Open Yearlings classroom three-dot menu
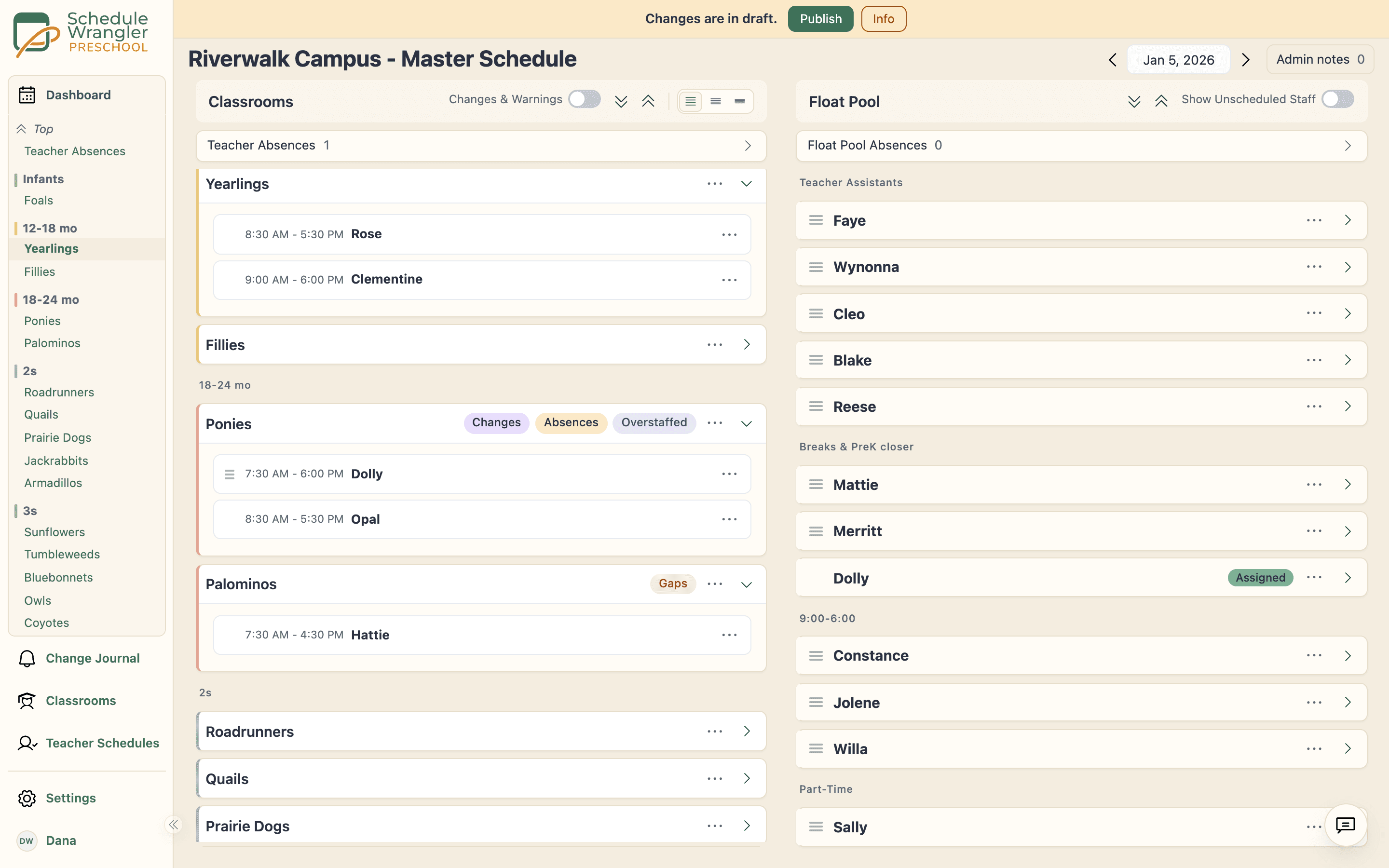This screenshot has width=1389, height=868. tap(715, 184)
